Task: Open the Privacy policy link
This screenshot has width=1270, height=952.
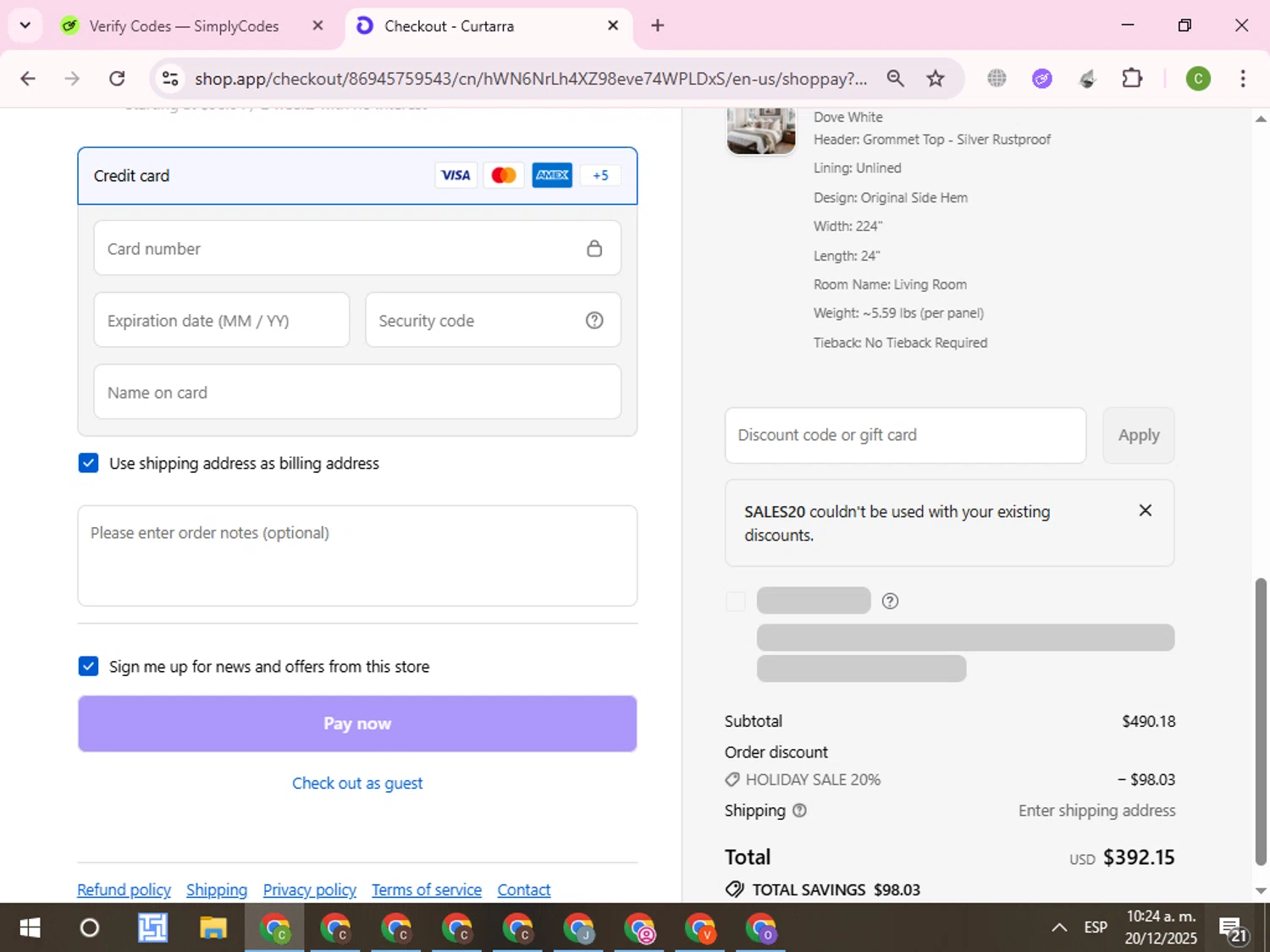Action: tap(310, 890)
